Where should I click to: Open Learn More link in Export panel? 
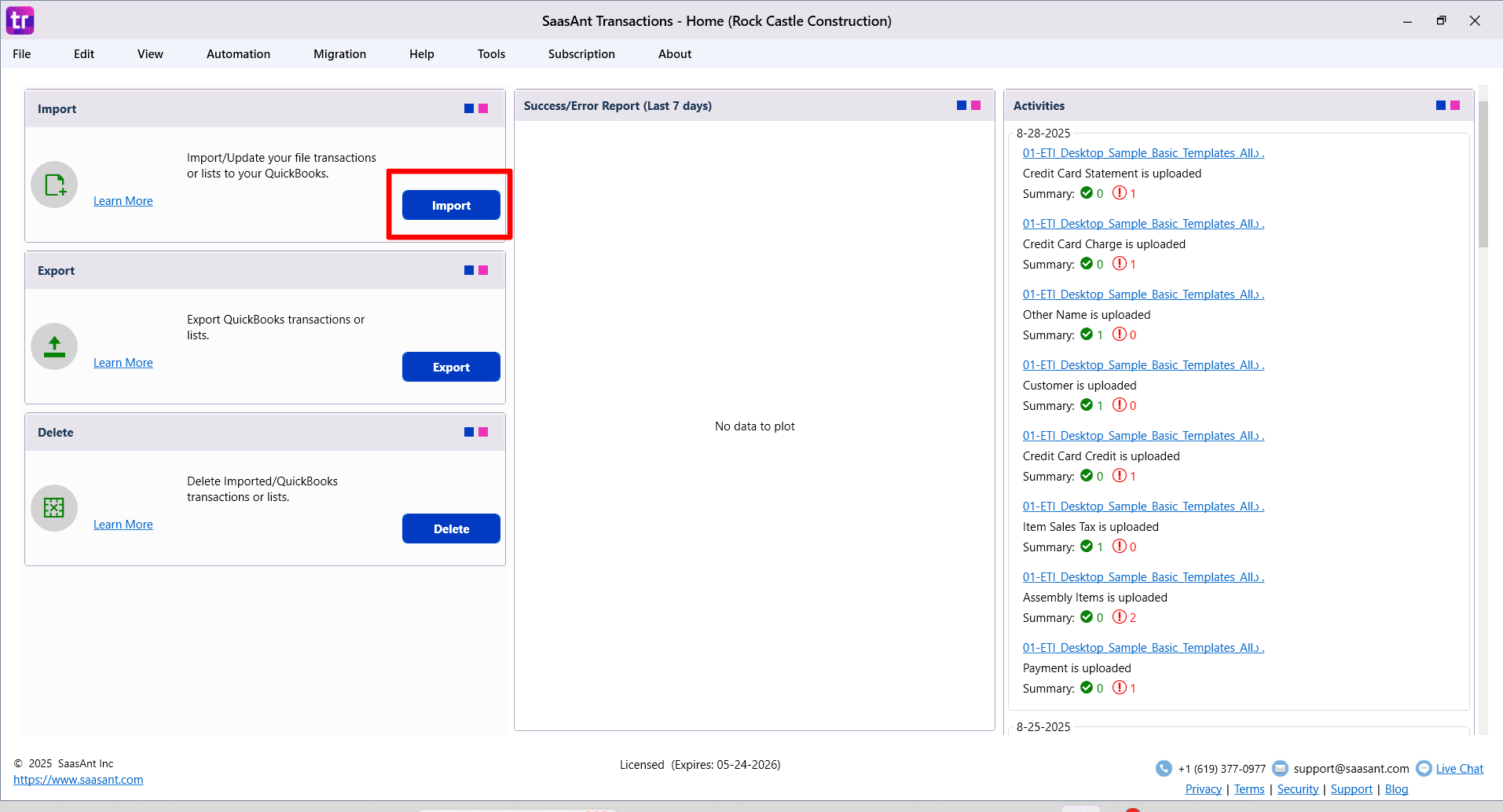pos(123,363)
